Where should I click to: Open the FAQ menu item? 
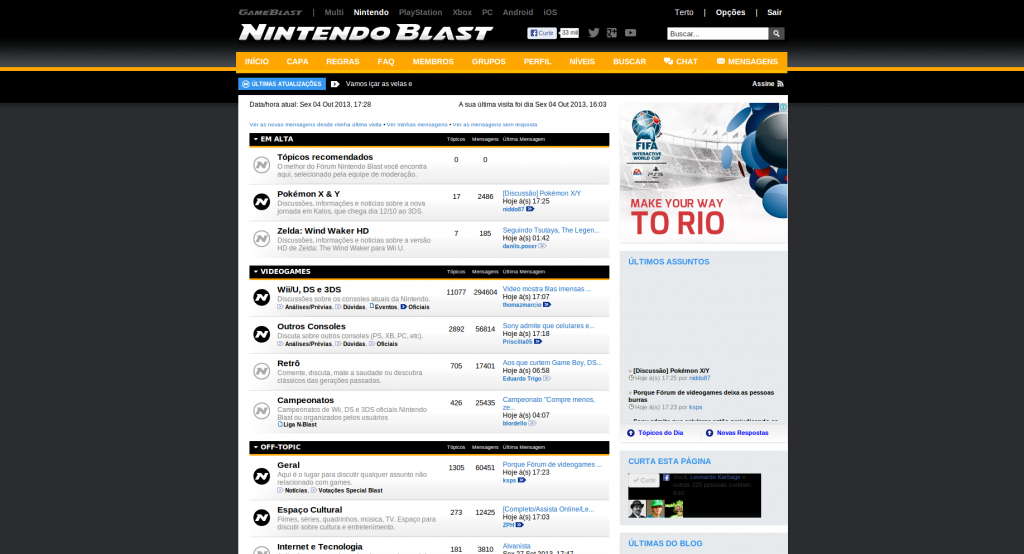click(386, 61)
